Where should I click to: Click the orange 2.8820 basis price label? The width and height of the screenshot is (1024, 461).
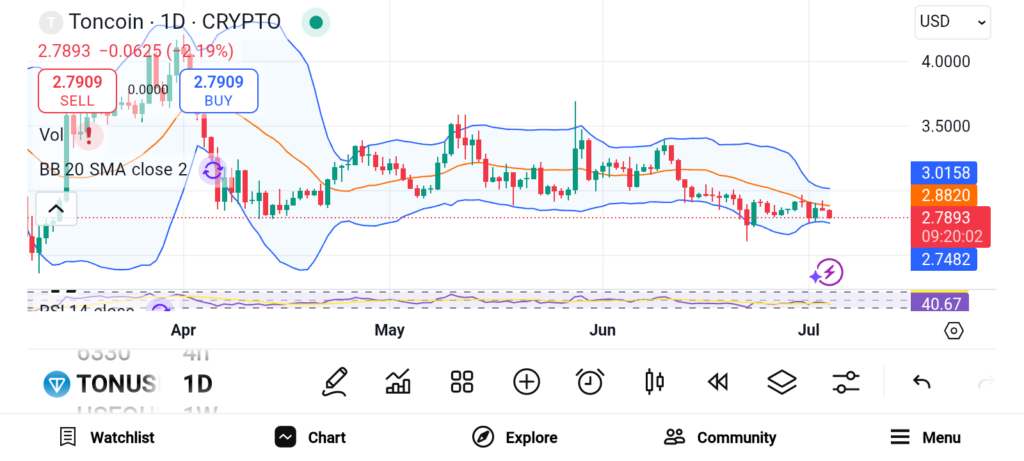944,195
